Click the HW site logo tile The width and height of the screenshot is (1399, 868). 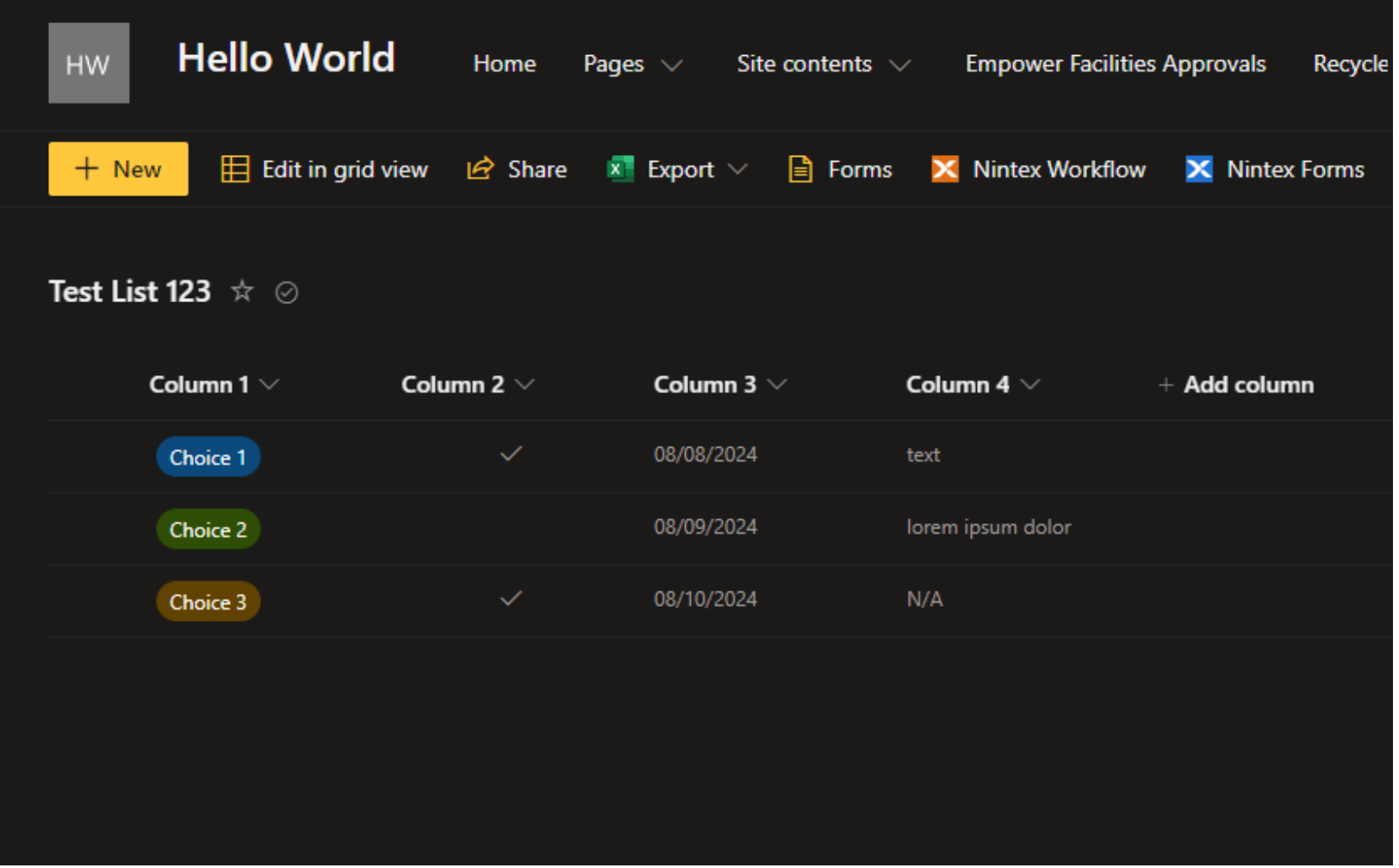(89, 63)
